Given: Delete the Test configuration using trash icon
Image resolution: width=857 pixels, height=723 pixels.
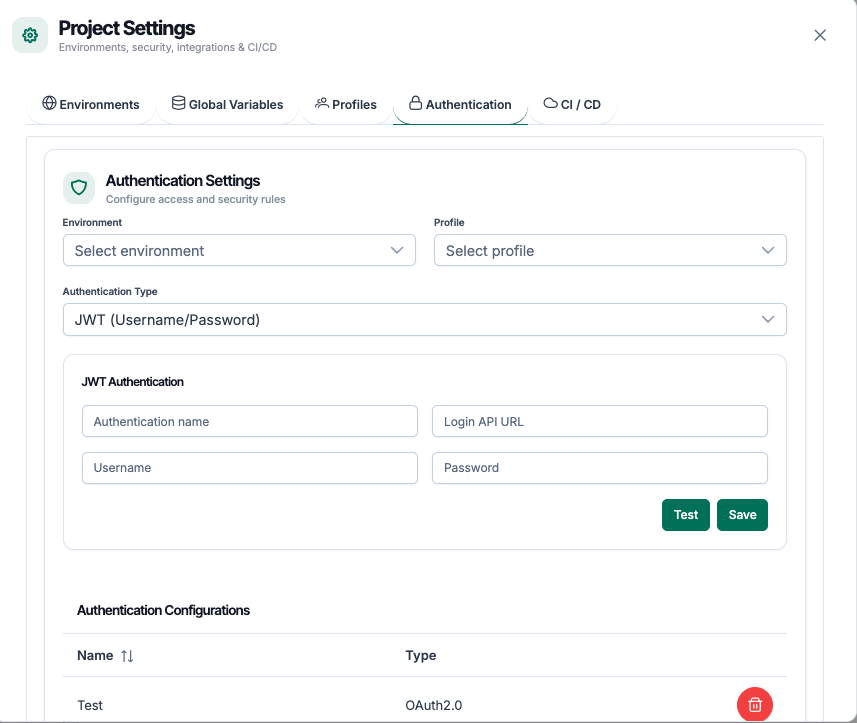Looking at the screenshot, I should 754,704.
